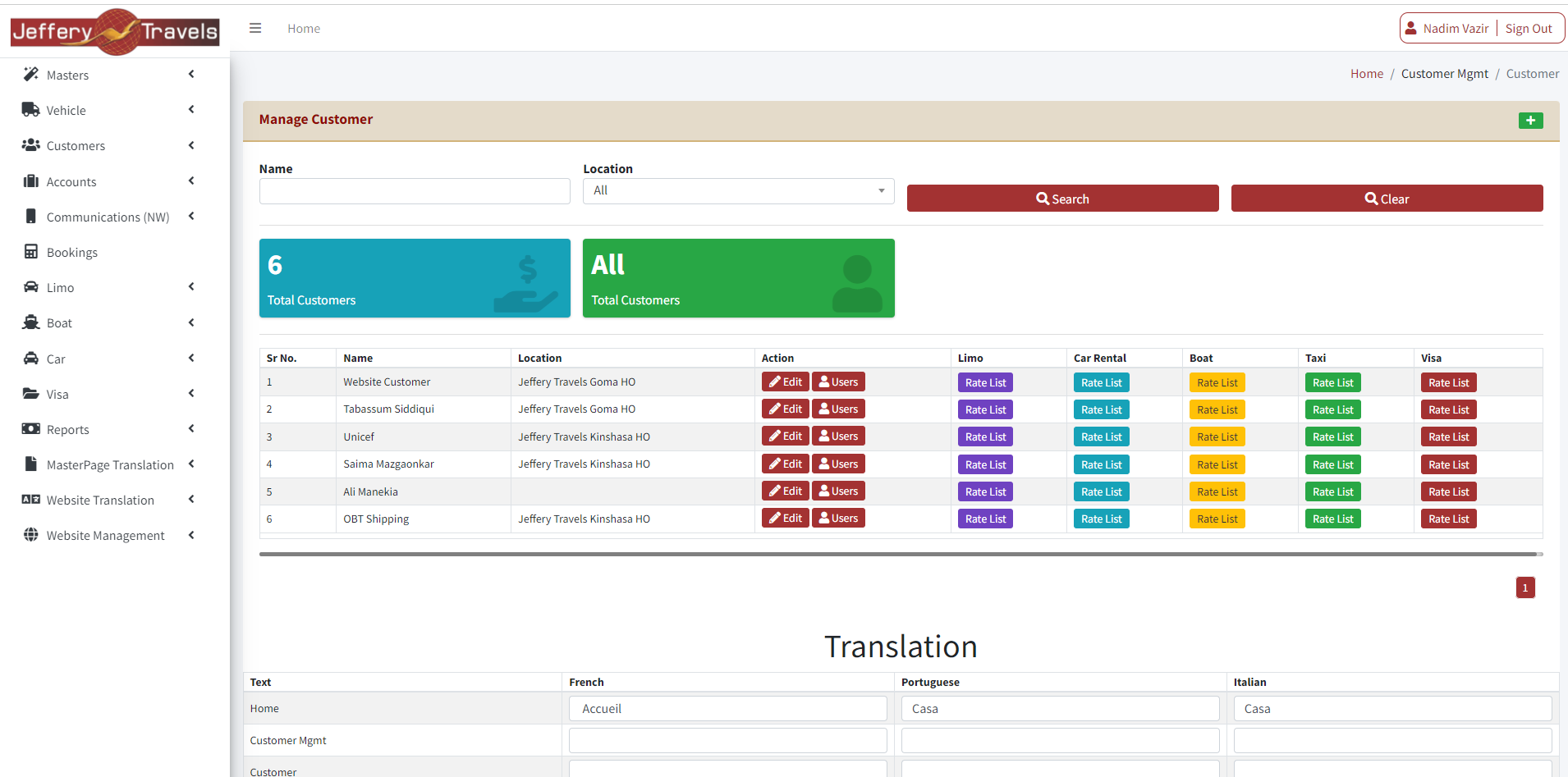This screenshot has width=1568, height=777.
Task: Click Sign Out link
Action: (1528, 29)
